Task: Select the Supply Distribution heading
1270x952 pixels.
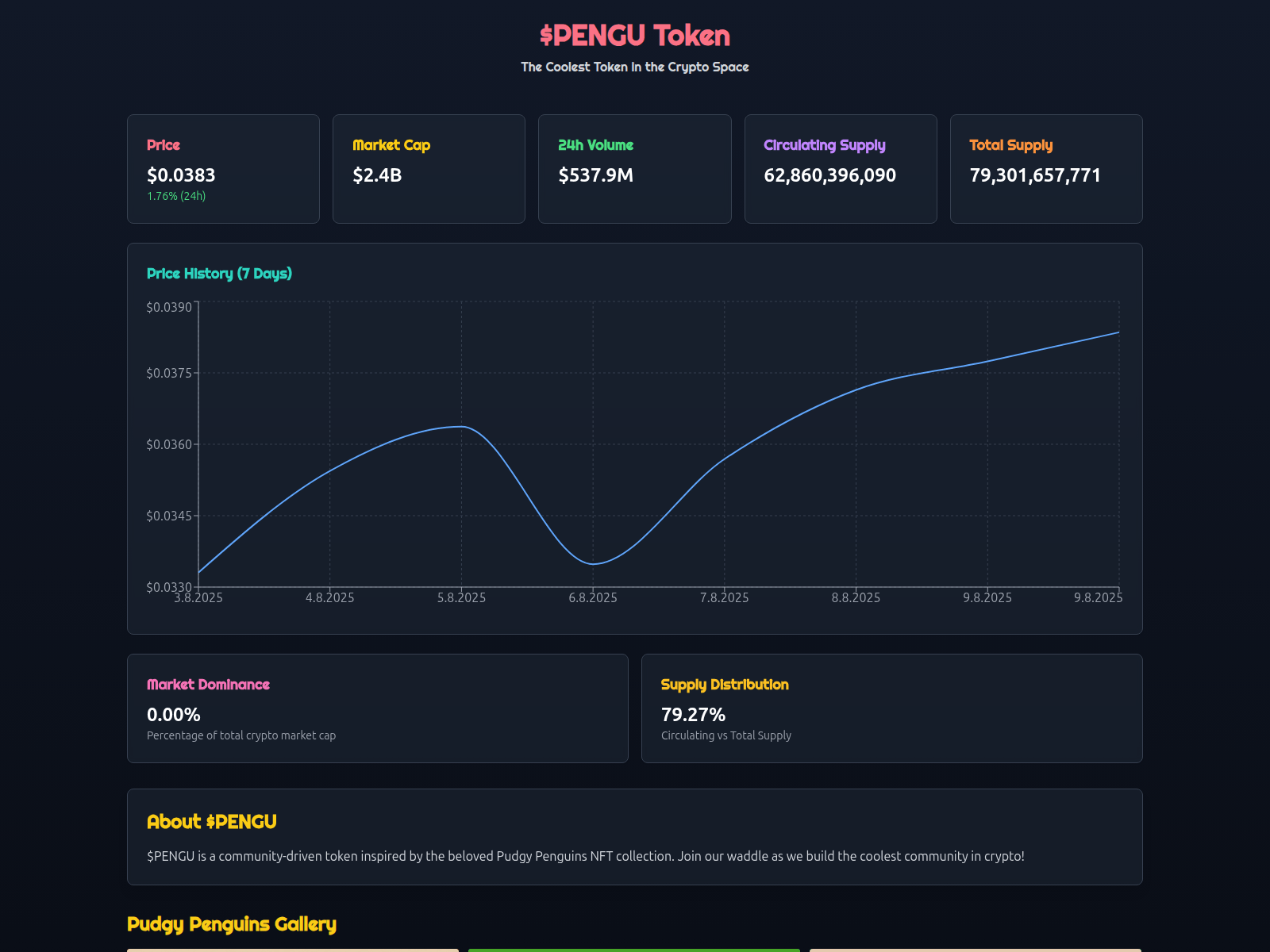Action: (725, 685)
